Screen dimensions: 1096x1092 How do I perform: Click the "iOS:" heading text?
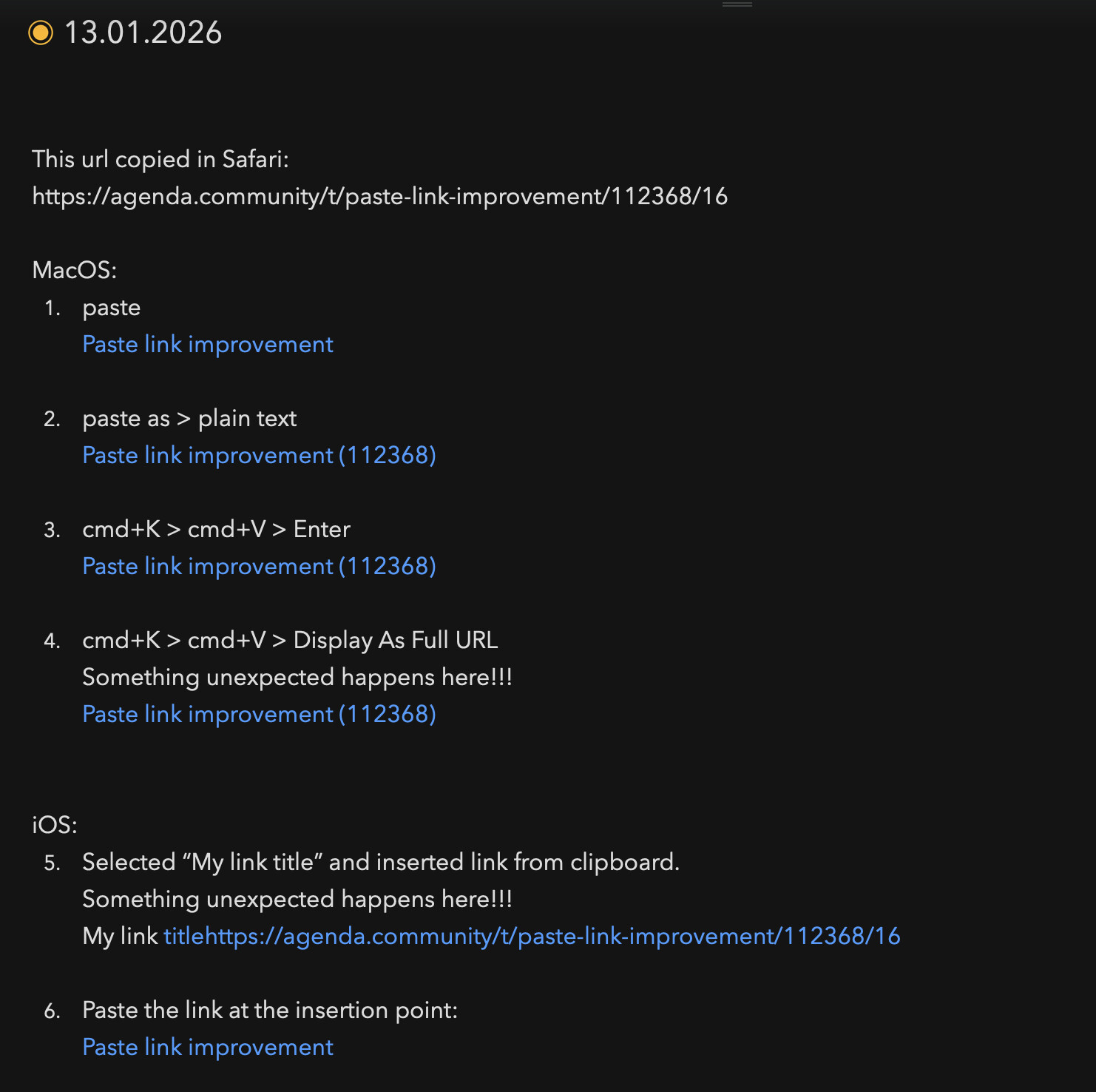point(55,826)
